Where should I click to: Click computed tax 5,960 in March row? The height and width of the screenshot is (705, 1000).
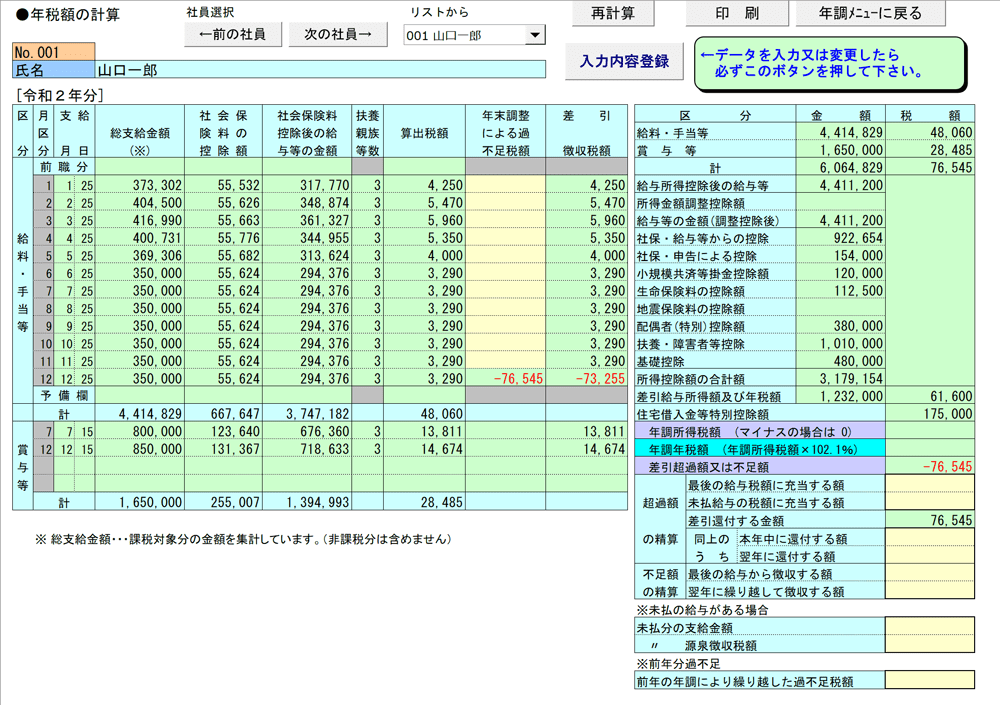click(424, 220)
